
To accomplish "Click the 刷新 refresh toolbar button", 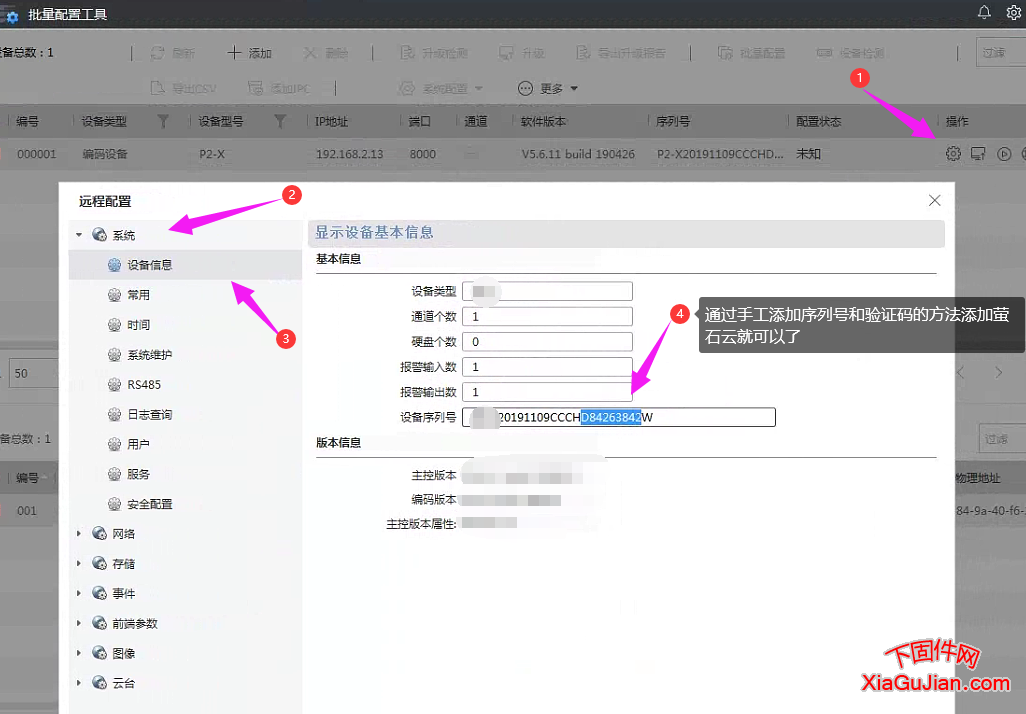I will (173, 53).
